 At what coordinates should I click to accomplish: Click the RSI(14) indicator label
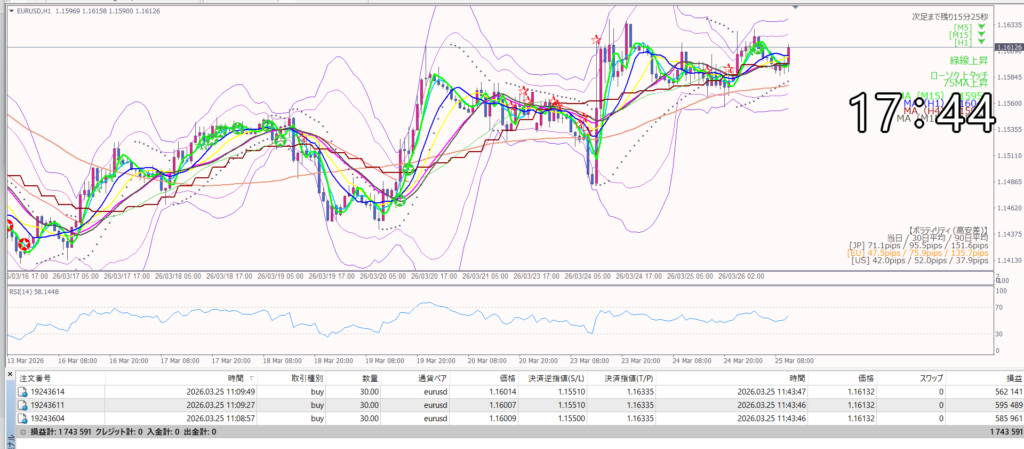coord(36,291)
